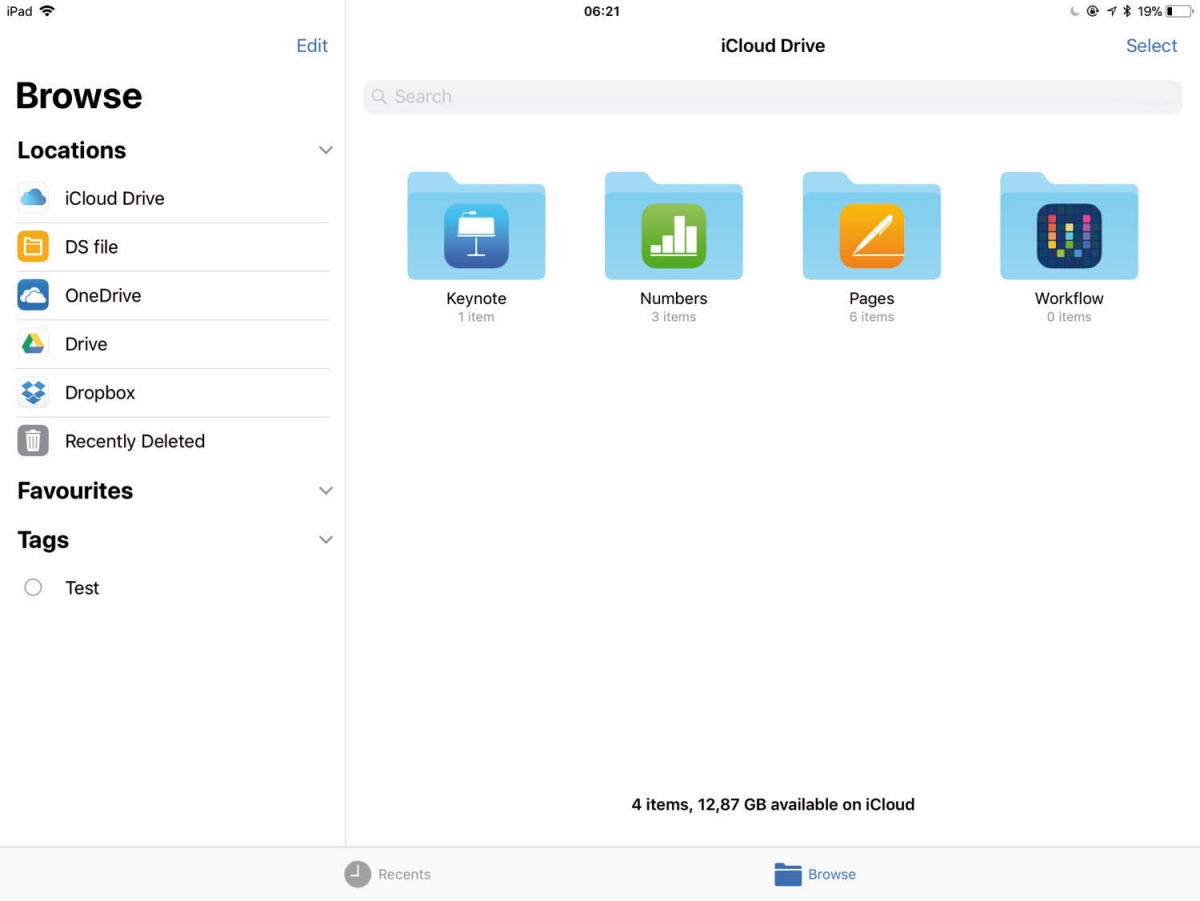Select the Recently Deleted label

pyautogui.click(x=135, y=441)
